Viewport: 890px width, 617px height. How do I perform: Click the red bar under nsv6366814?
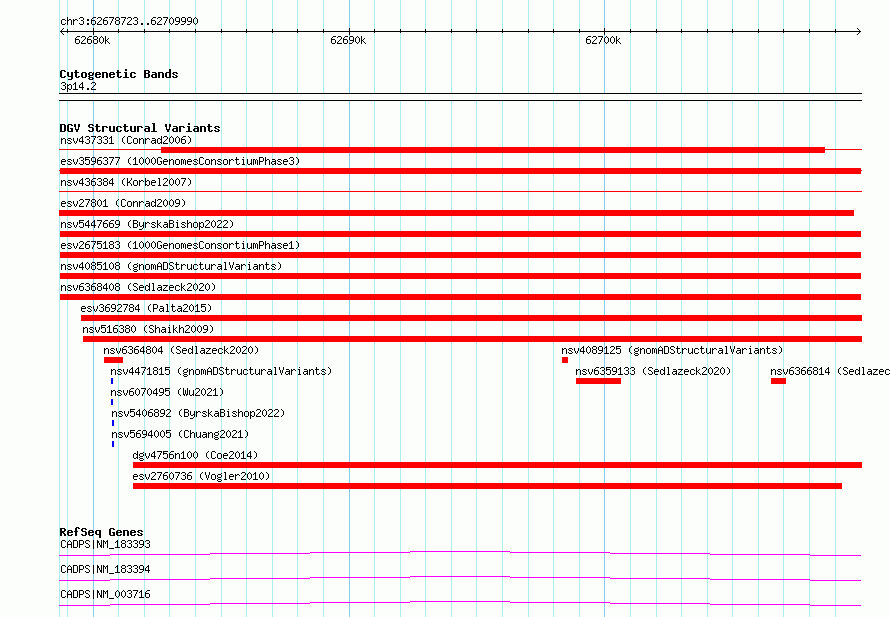click(x=778, y=381)
